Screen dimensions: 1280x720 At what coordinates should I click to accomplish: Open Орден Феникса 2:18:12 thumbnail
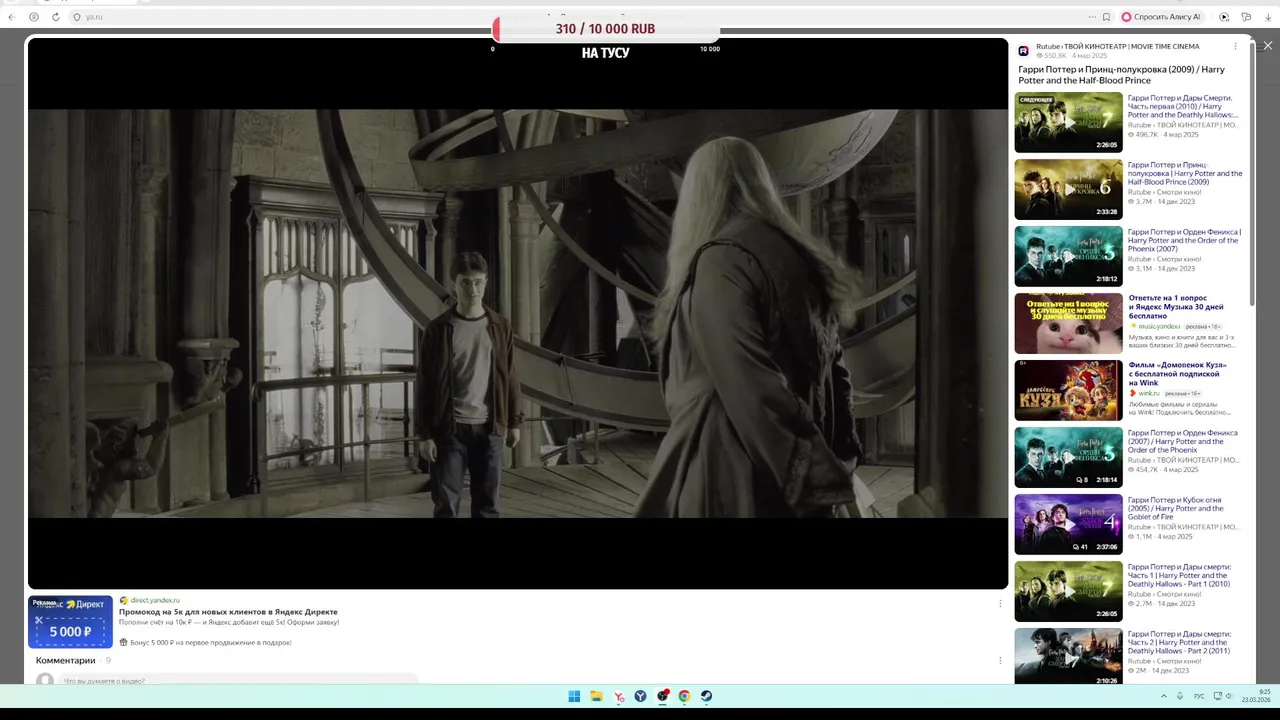tap(1068, 256)
